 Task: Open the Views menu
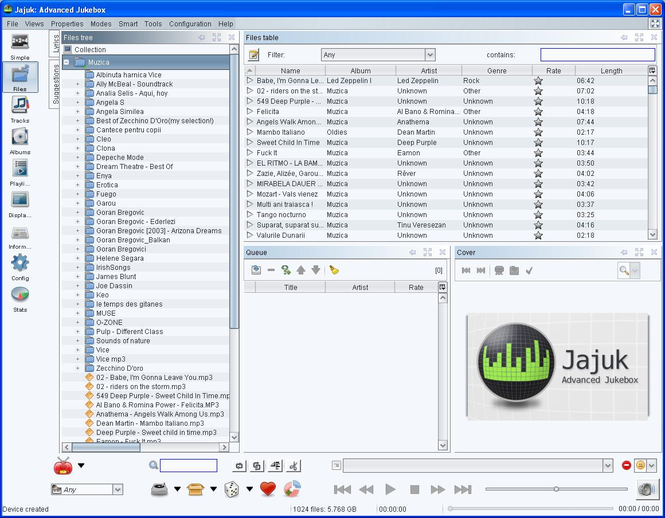(34, 24)
